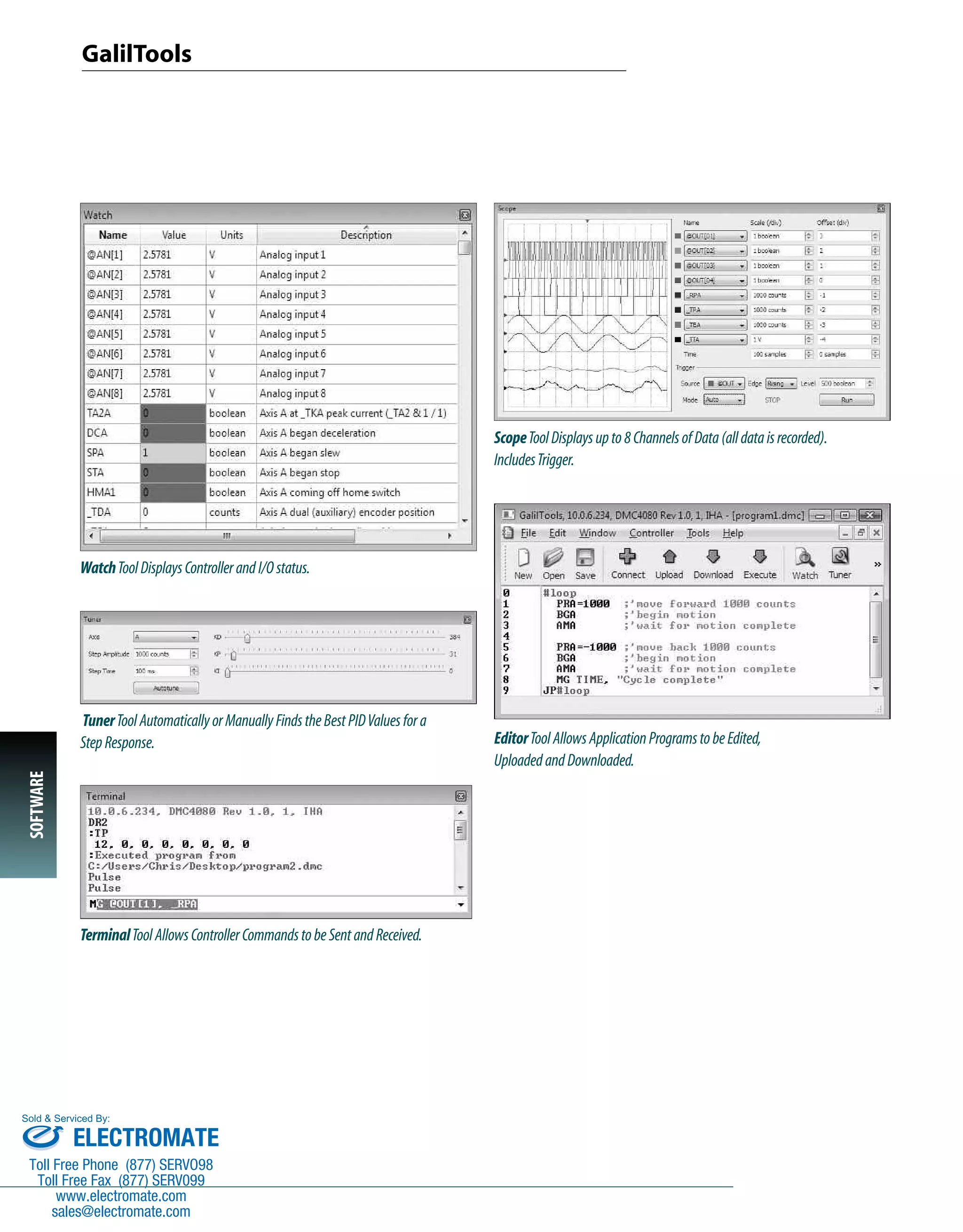Viewport: 963px width, 1232px height.
Task: Click the KD slider handle in Tuner
Action: (x=247, y=638)
